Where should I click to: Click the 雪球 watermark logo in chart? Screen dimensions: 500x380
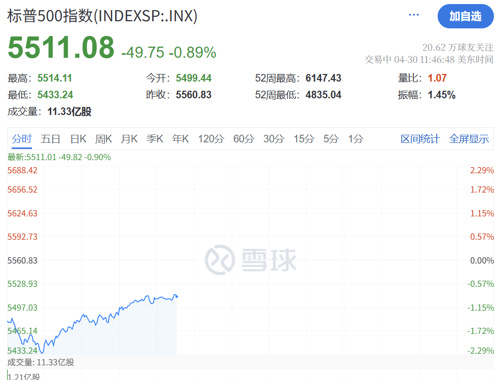point(251,260)
